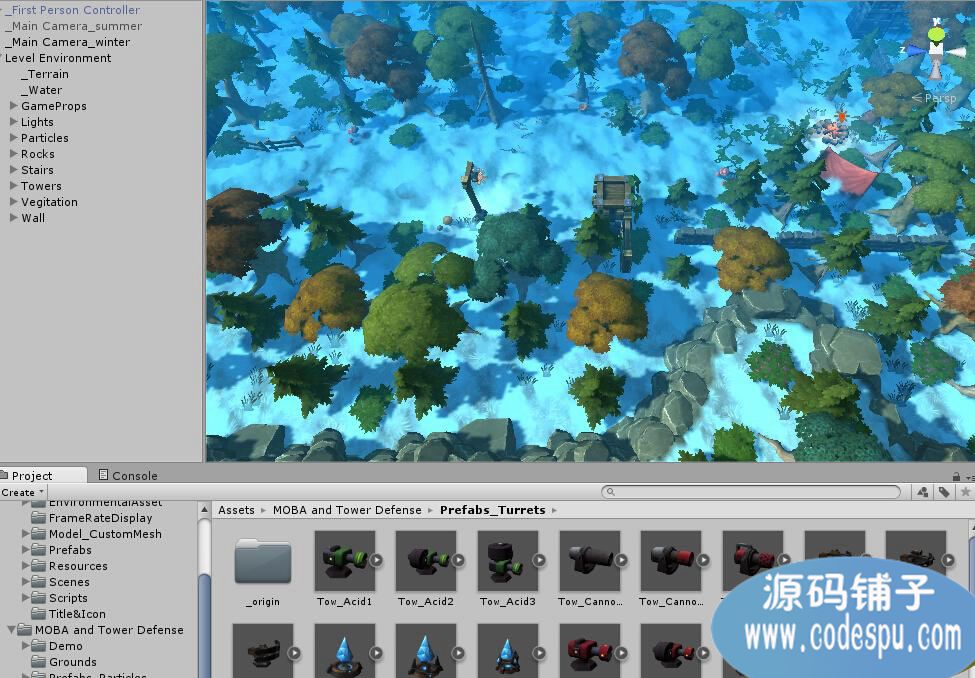Viewport: 975px width, 678px height.
Task: Expand the Stairs hierarchy node arrow
Action: (14, 170)
